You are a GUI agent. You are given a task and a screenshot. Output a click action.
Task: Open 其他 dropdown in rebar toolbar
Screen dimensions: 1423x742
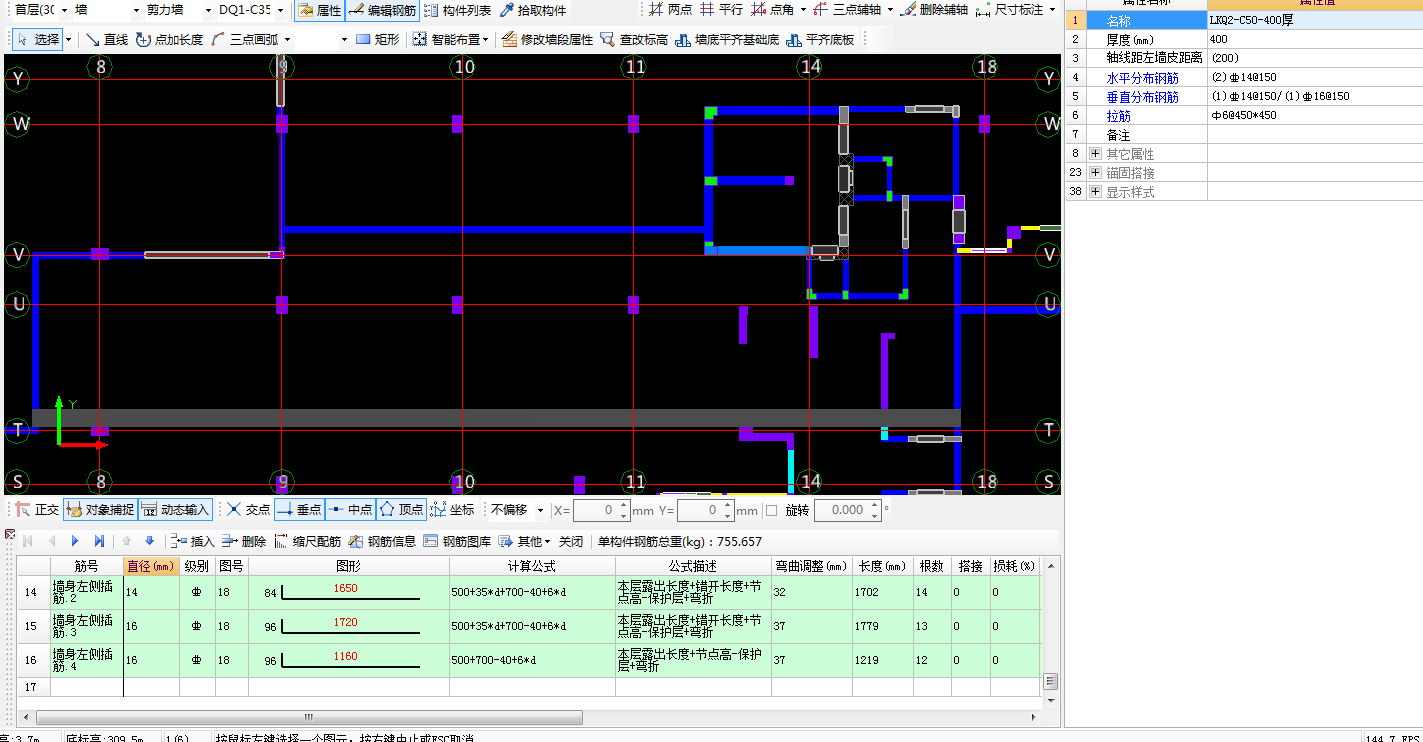pos(525,541)
